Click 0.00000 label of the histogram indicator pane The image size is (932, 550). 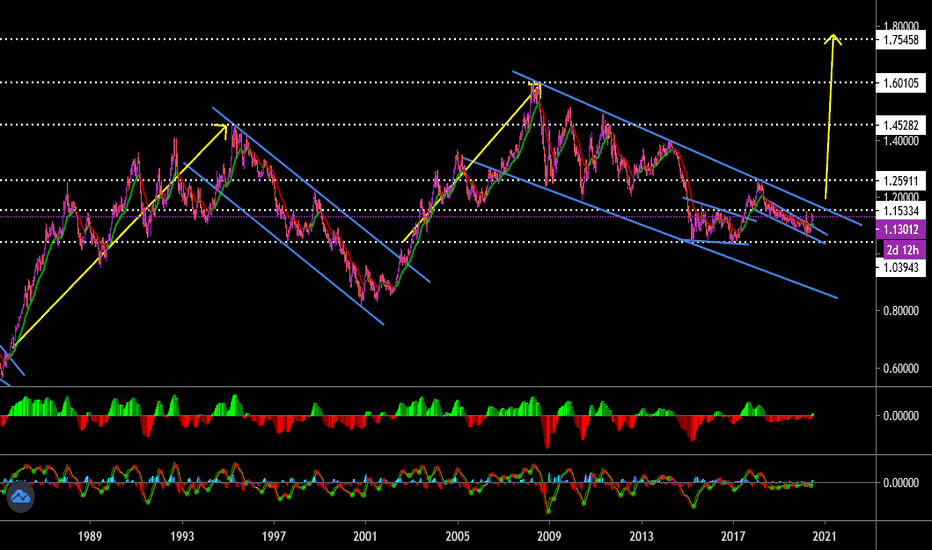point(901,416)
